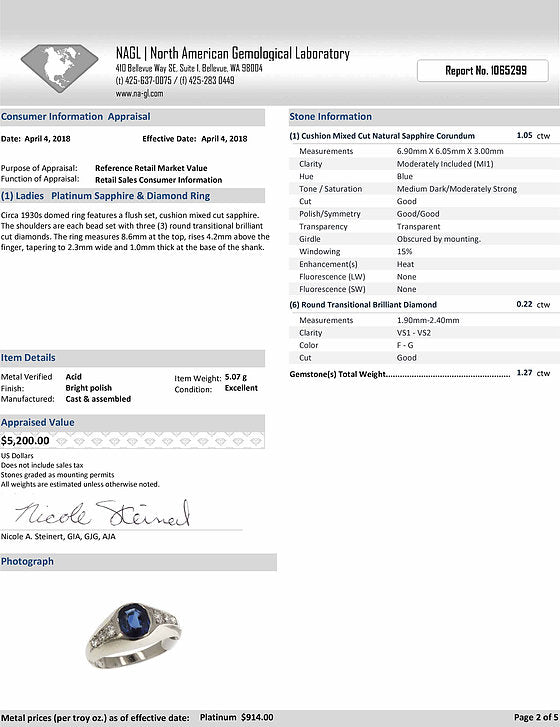The height and width of the screenshot is (727, 560).
Task: Open the www.na-gl.com website link
Action: coord(139,94)
